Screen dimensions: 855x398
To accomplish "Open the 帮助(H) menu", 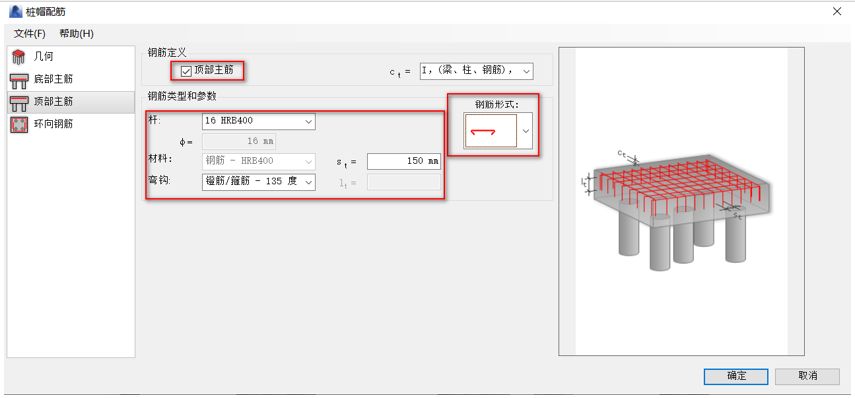I will click(x=76, y=34).
